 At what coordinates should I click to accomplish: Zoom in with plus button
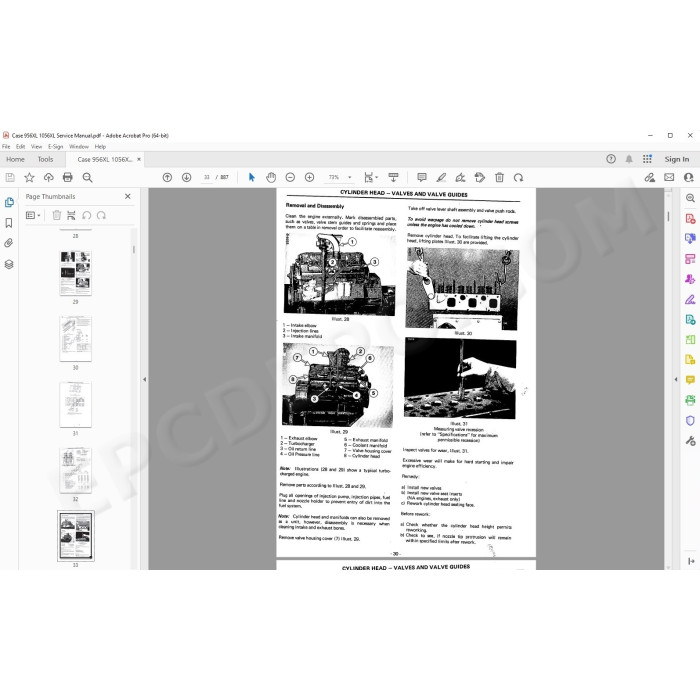(309, 178)
